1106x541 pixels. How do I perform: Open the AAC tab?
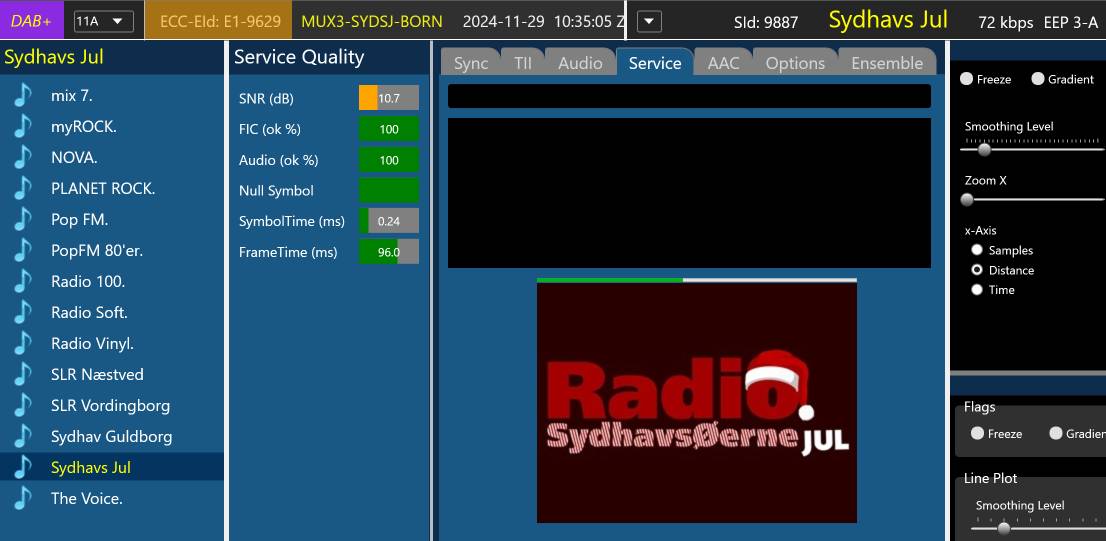click(723, 63)
